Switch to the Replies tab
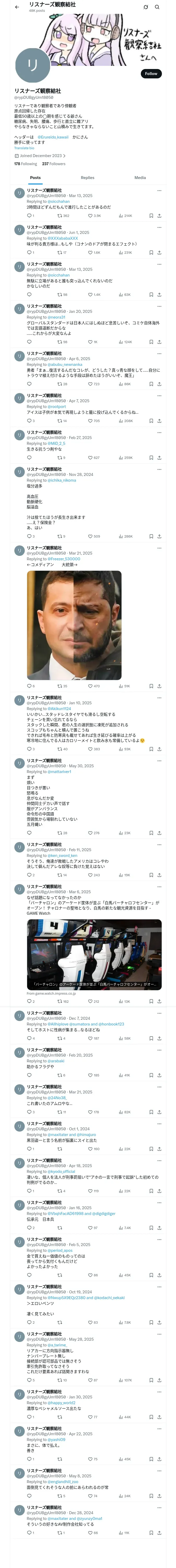 [x=87, y=178]
